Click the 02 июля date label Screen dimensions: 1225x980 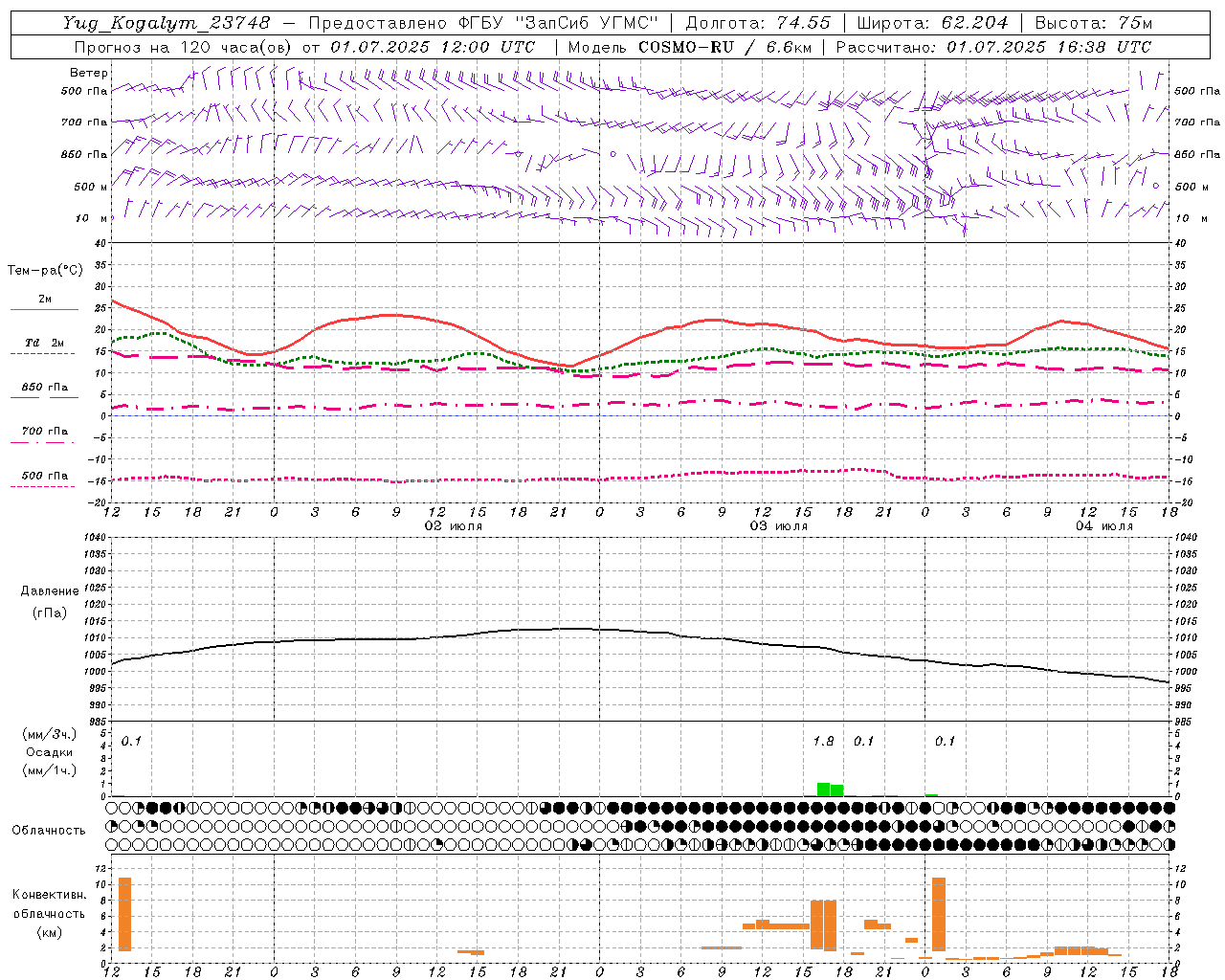point(454,526)
